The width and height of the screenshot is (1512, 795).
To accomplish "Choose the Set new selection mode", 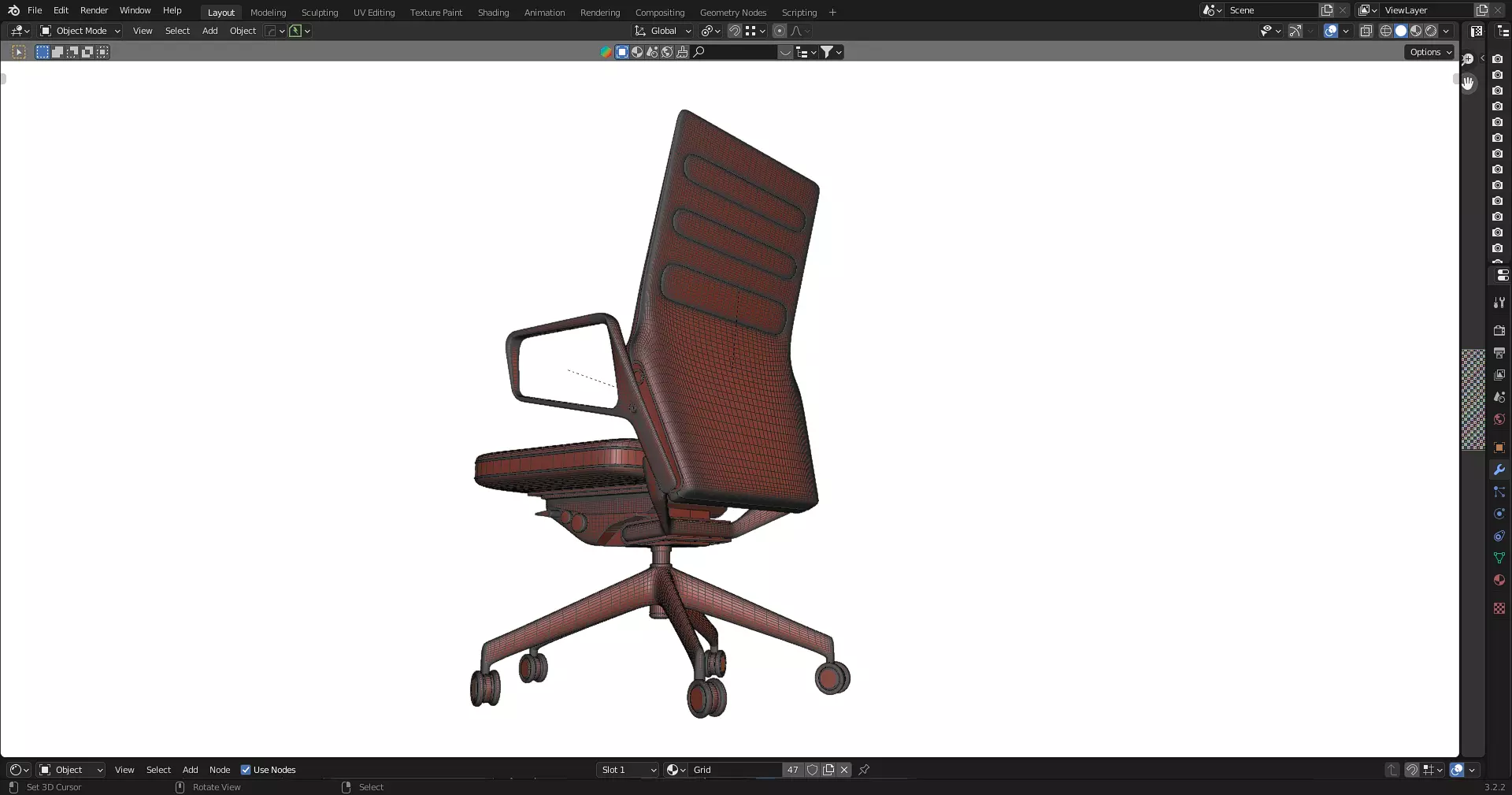I will (43, 52).
